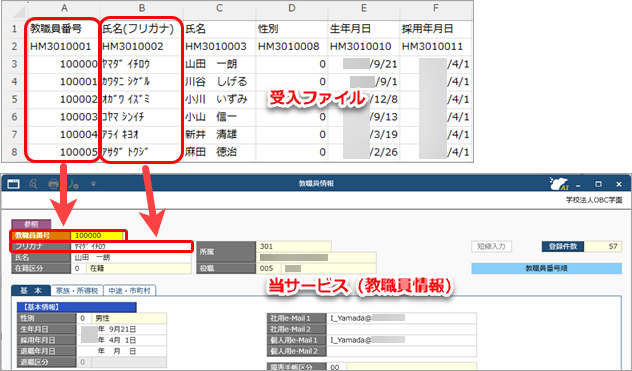Select spreadsheet column D header
Image resolution: width=632 pixels, height=371 pixels.
tap(291, 9)
